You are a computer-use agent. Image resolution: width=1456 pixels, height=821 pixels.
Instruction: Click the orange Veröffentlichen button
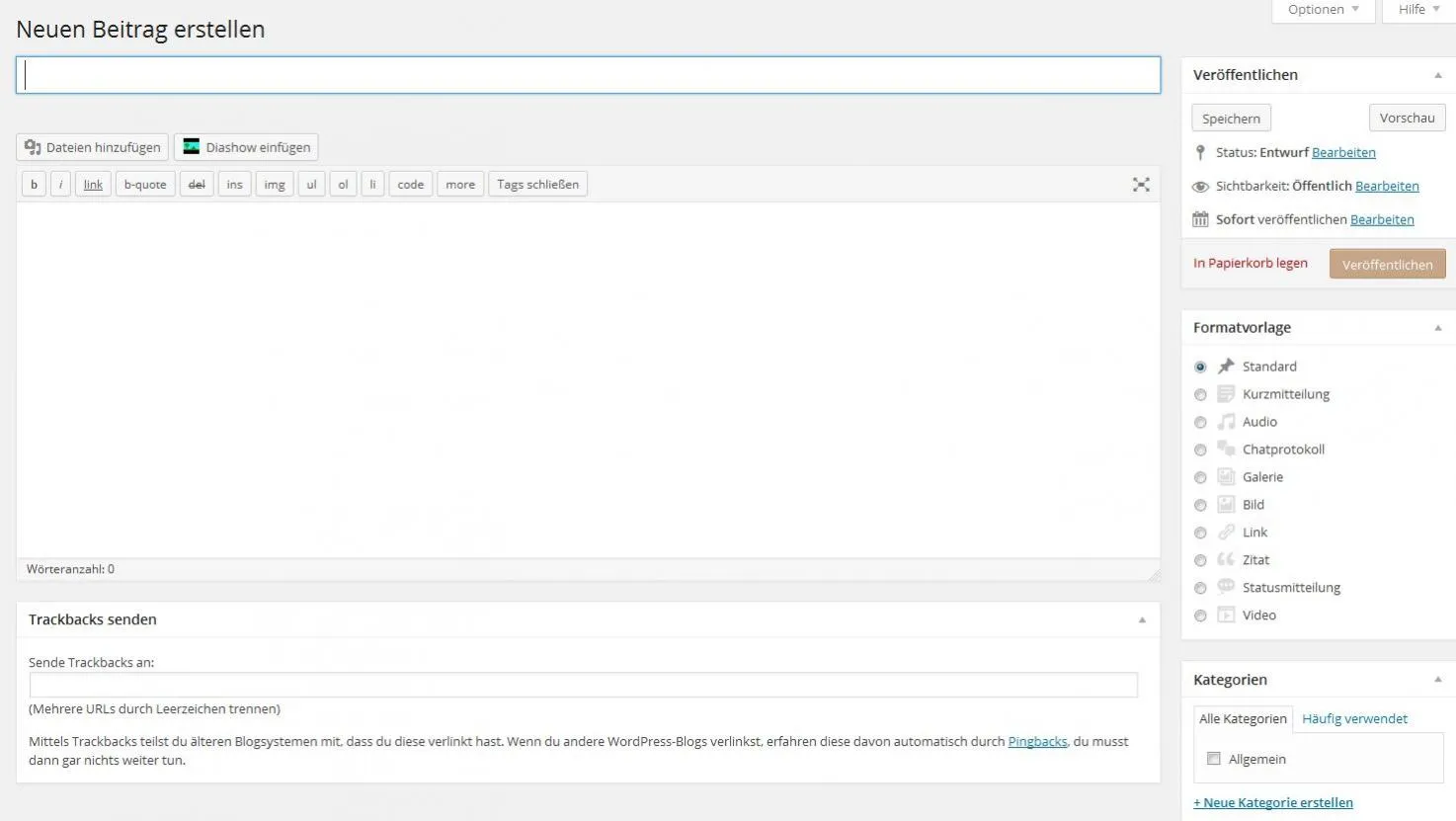click(x=1387, y=264)
